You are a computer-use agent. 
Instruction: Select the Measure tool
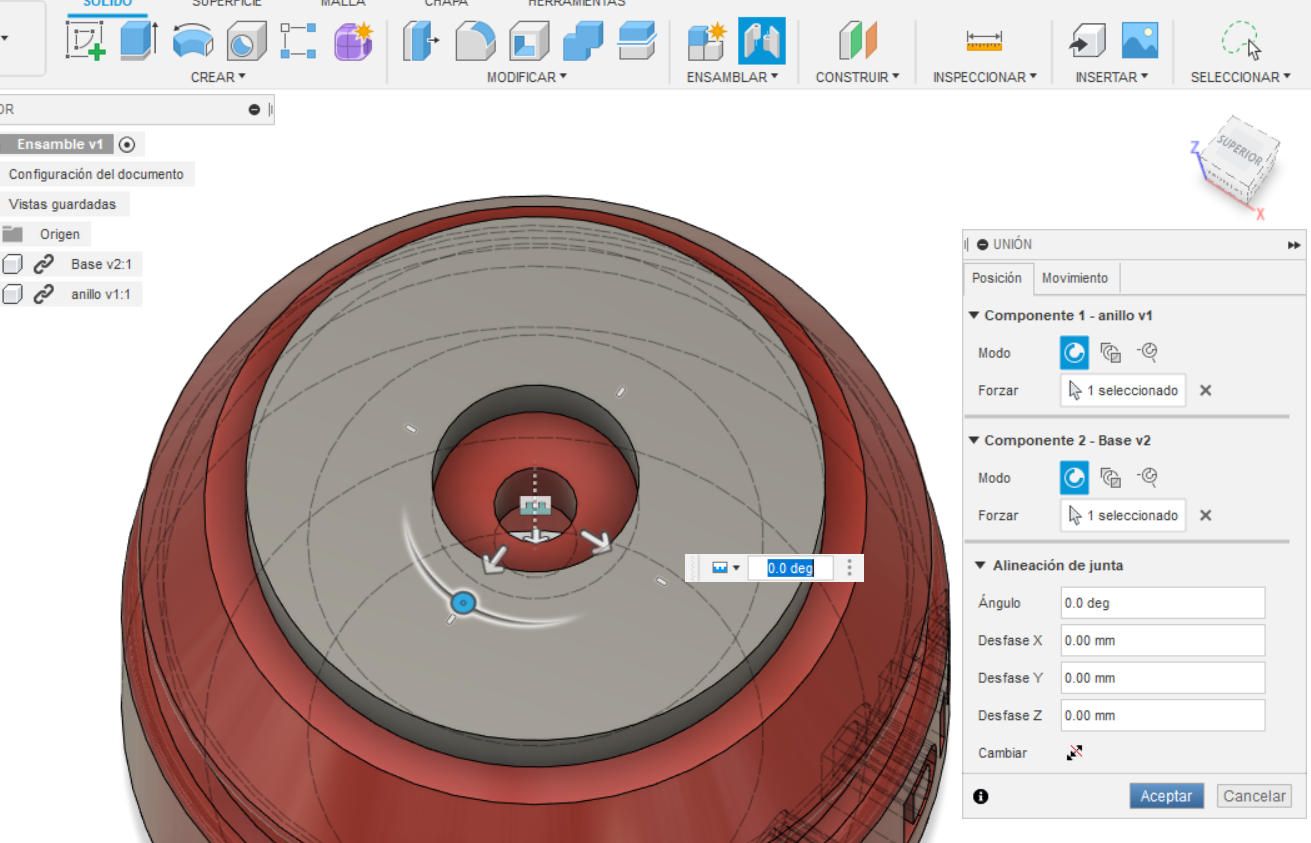coord(984,41)
